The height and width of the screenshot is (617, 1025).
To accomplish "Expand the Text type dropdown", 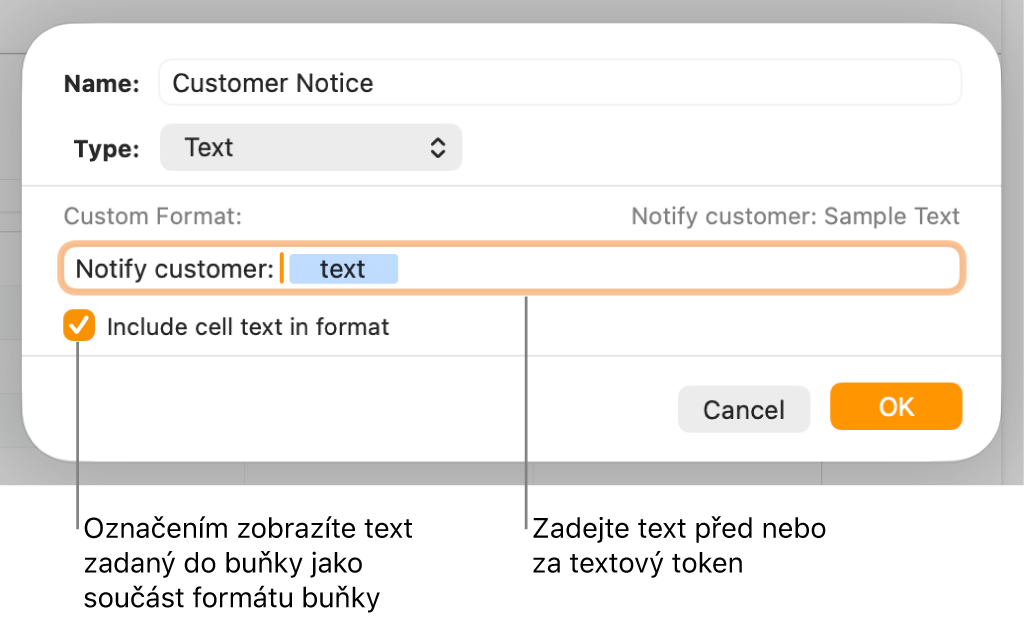I will click(x=310, y=147).
